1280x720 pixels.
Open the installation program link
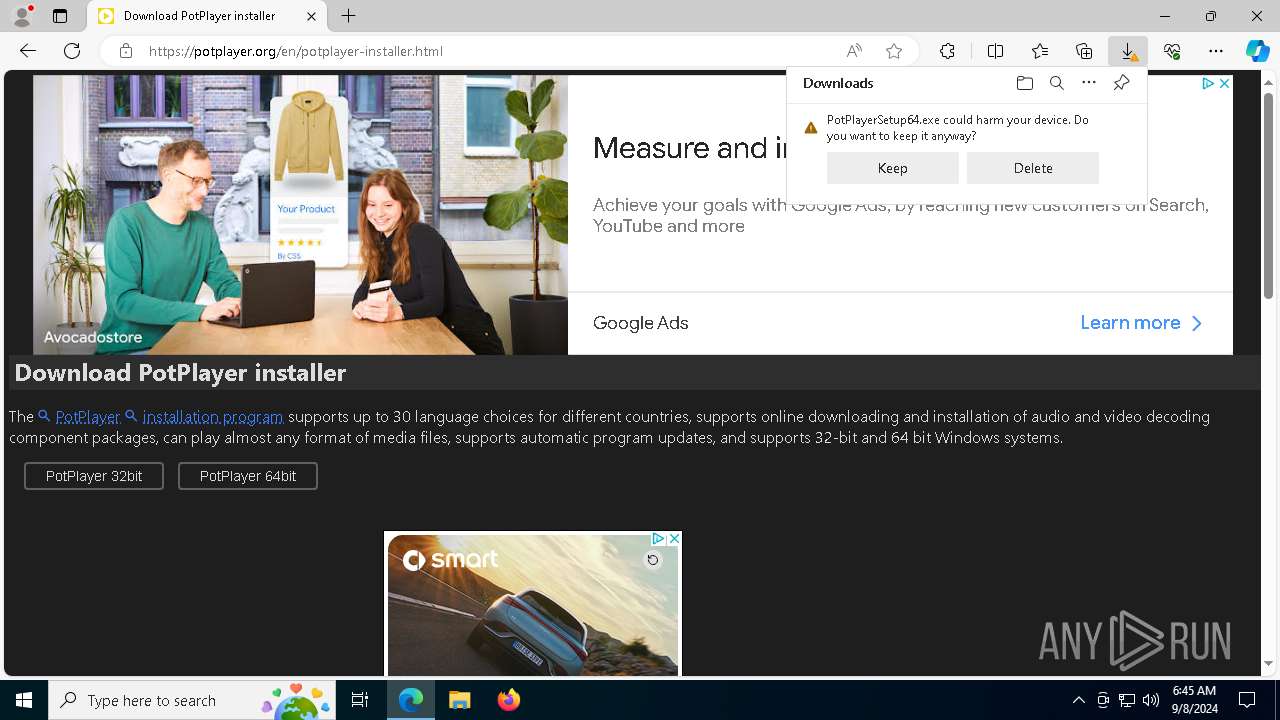click(x=213, y=416)
